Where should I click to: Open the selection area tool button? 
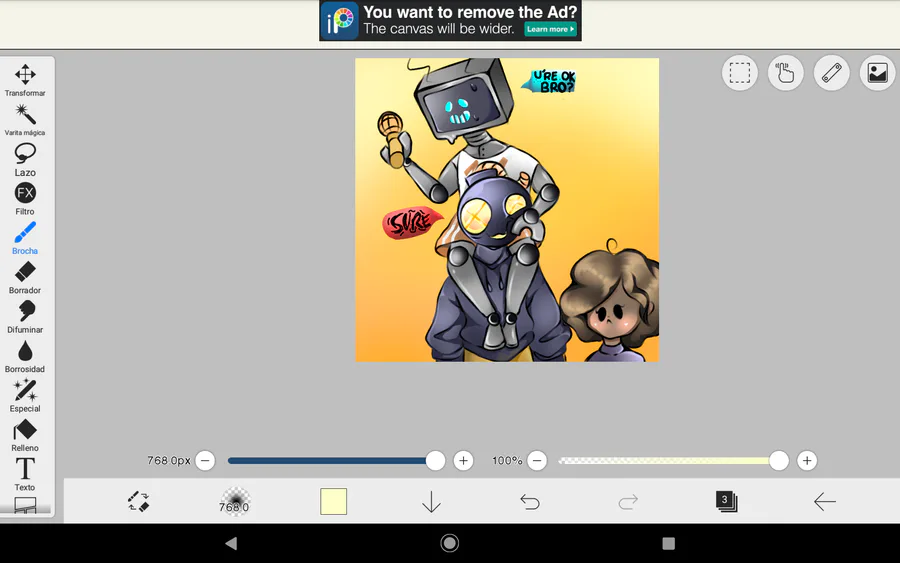click(740, 73)
